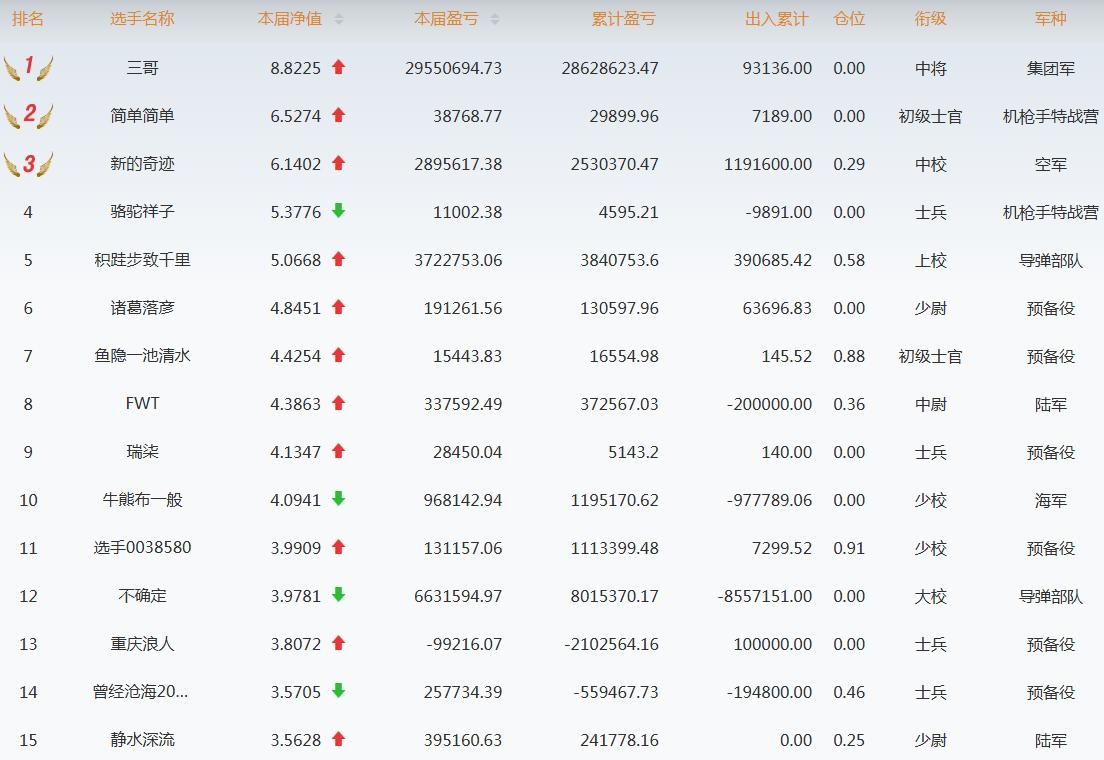Click player name 选手0038580

tap(142, 548)
